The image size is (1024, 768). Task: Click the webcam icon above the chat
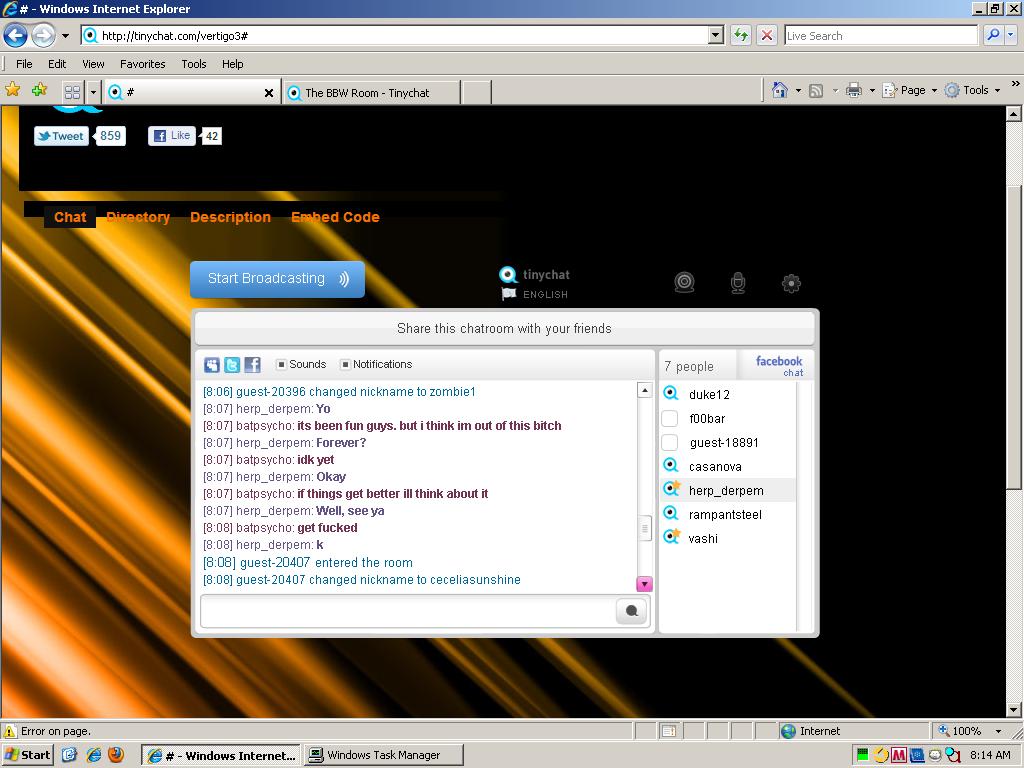coord(684,283)
